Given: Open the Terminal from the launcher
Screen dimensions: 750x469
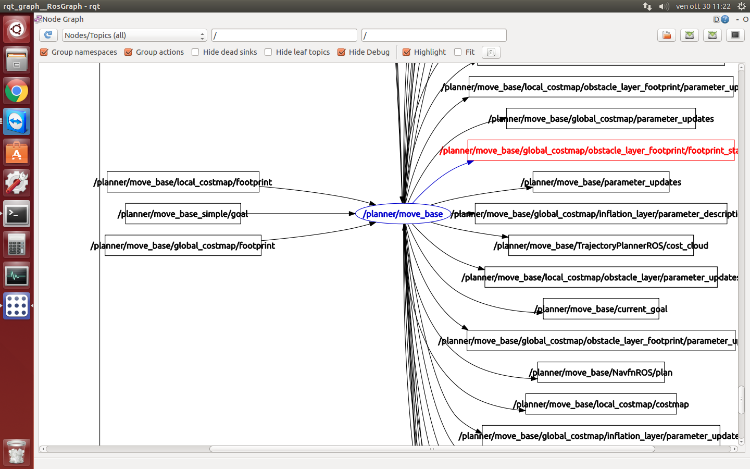Looking at the screenshot, I should click(16, 213).
